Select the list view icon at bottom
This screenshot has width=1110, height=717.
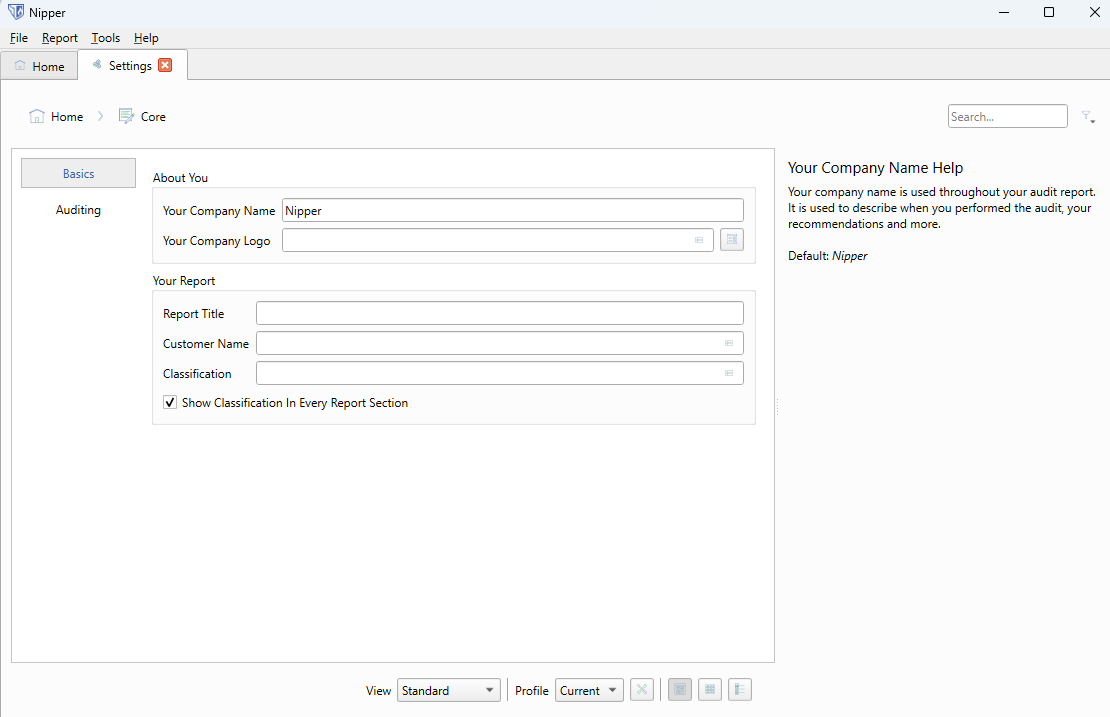tap(739, 689)
